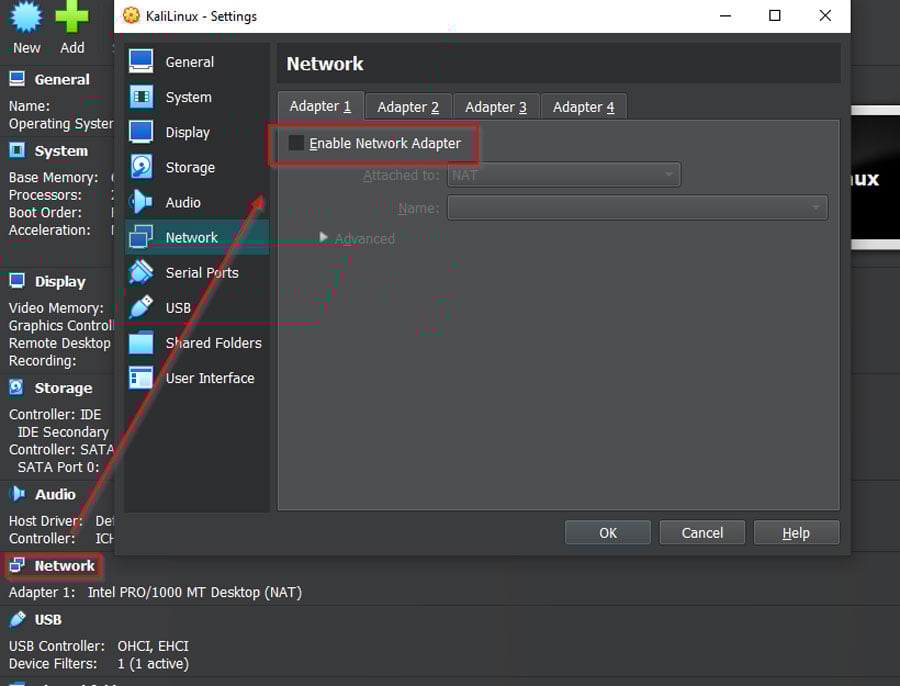Image resolution: width=900 pixels, height=686 pixels.
Task: Select Serial Ports in the settings list
Action: (x=197, y=272)
